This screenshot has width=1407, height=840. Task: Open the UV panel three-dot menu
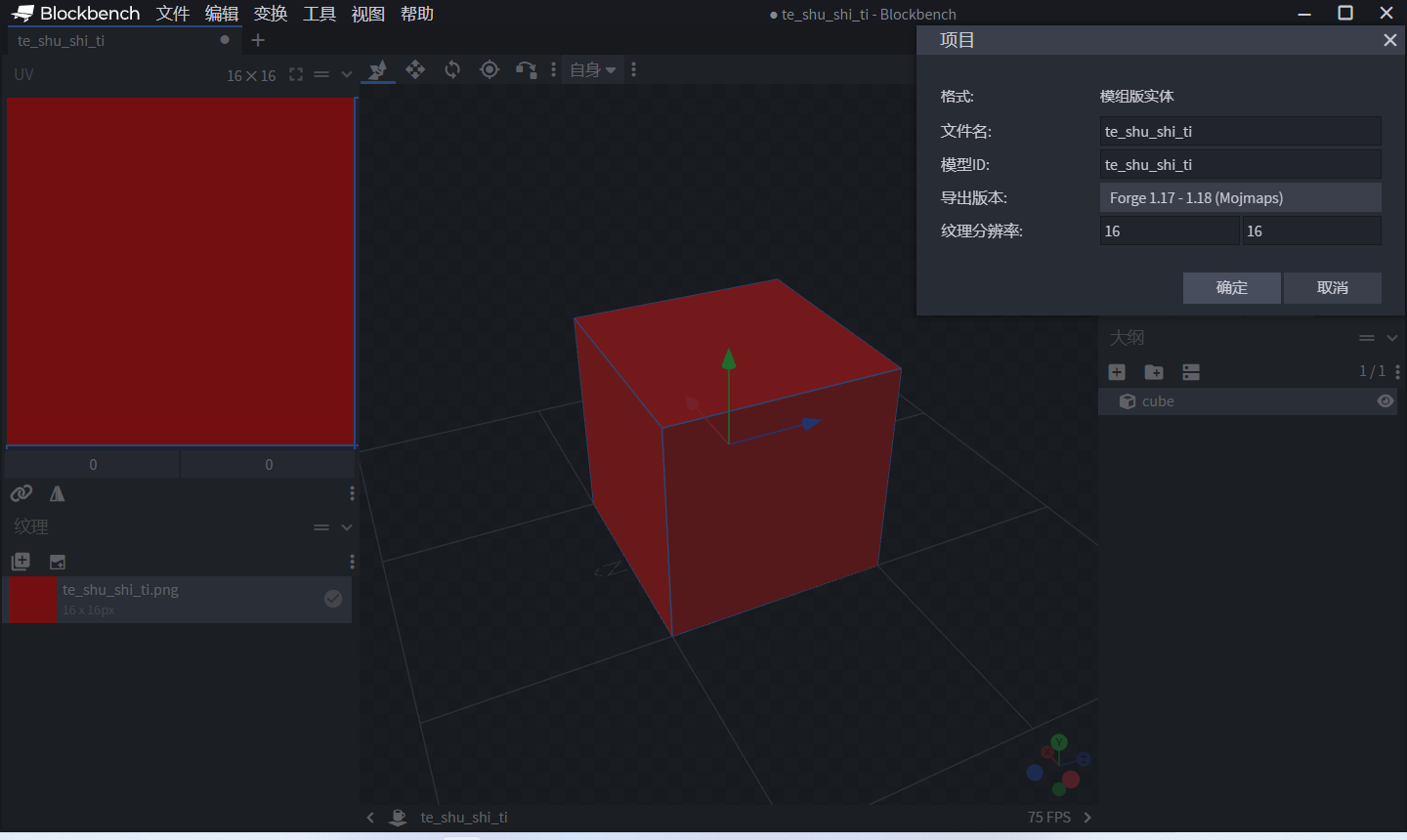(x=352, y=493)
